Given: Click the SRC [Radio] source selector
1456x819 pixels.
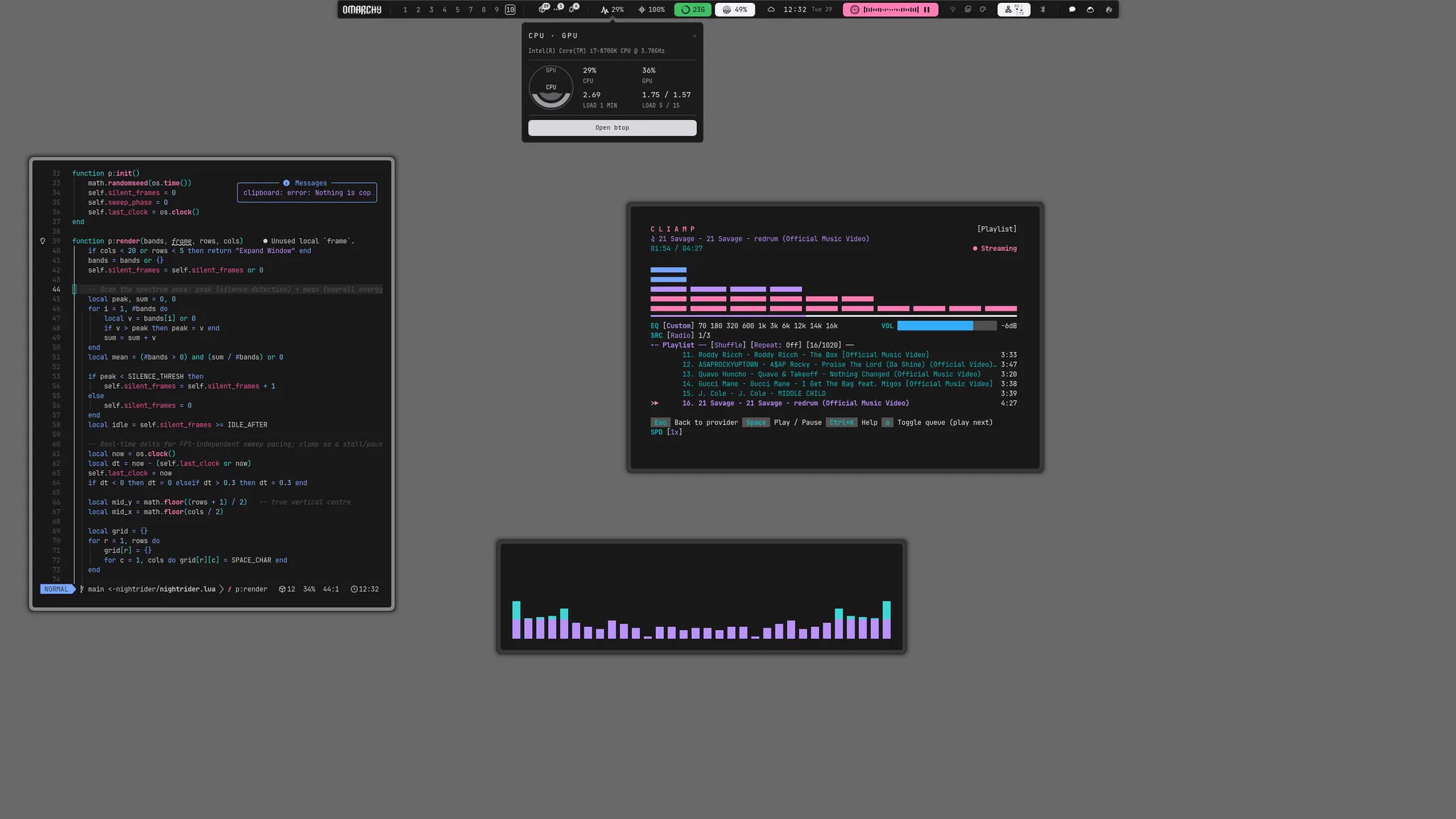Looking at the screenshot, I should click(x=672, y=336).
